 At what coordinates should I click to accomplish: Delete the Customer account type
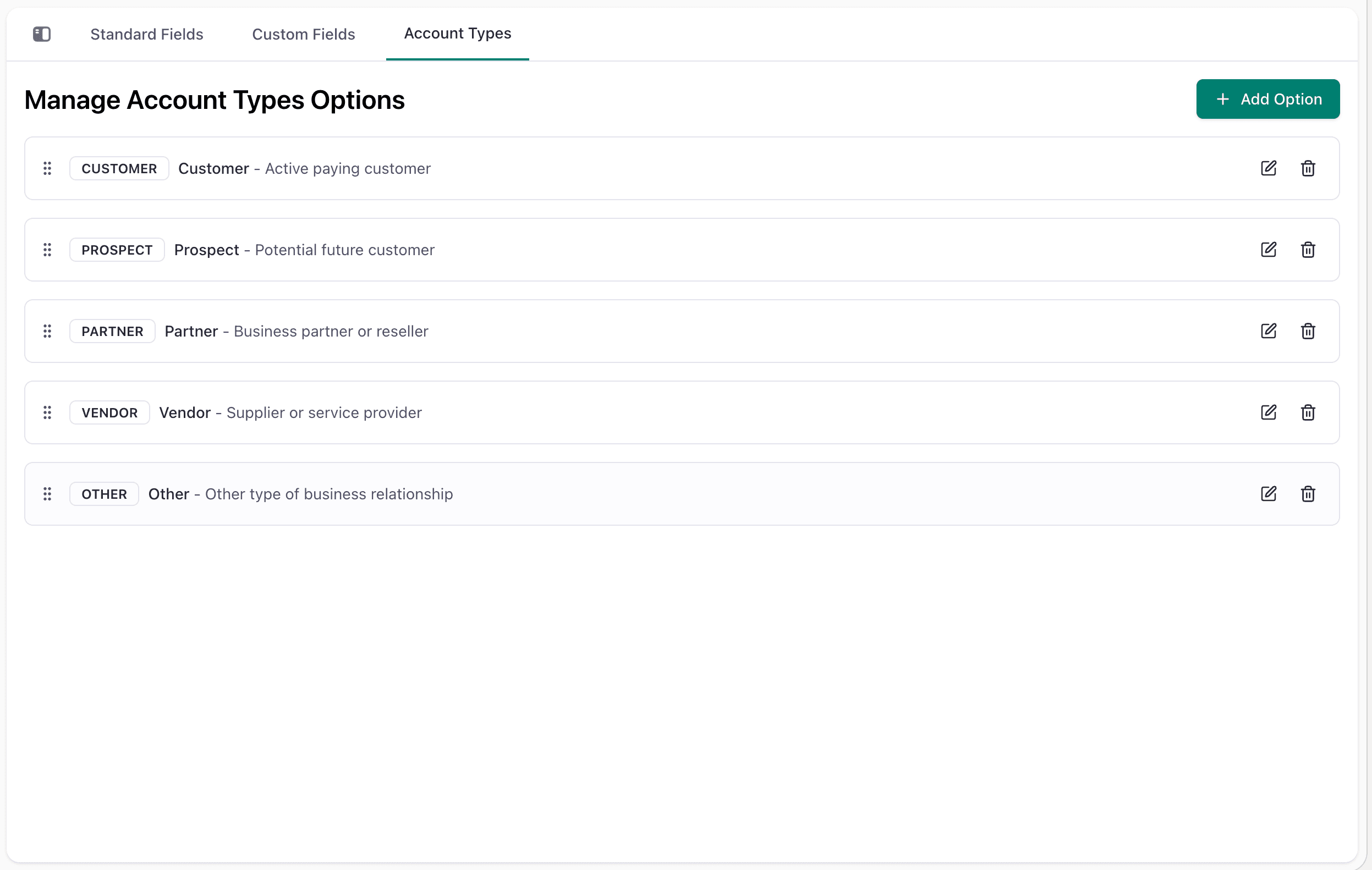(x=1308, y=169)
